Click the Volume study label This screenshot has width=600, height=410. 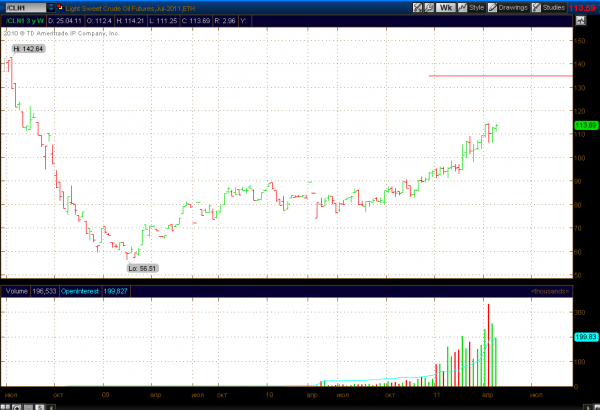point(17,291)
